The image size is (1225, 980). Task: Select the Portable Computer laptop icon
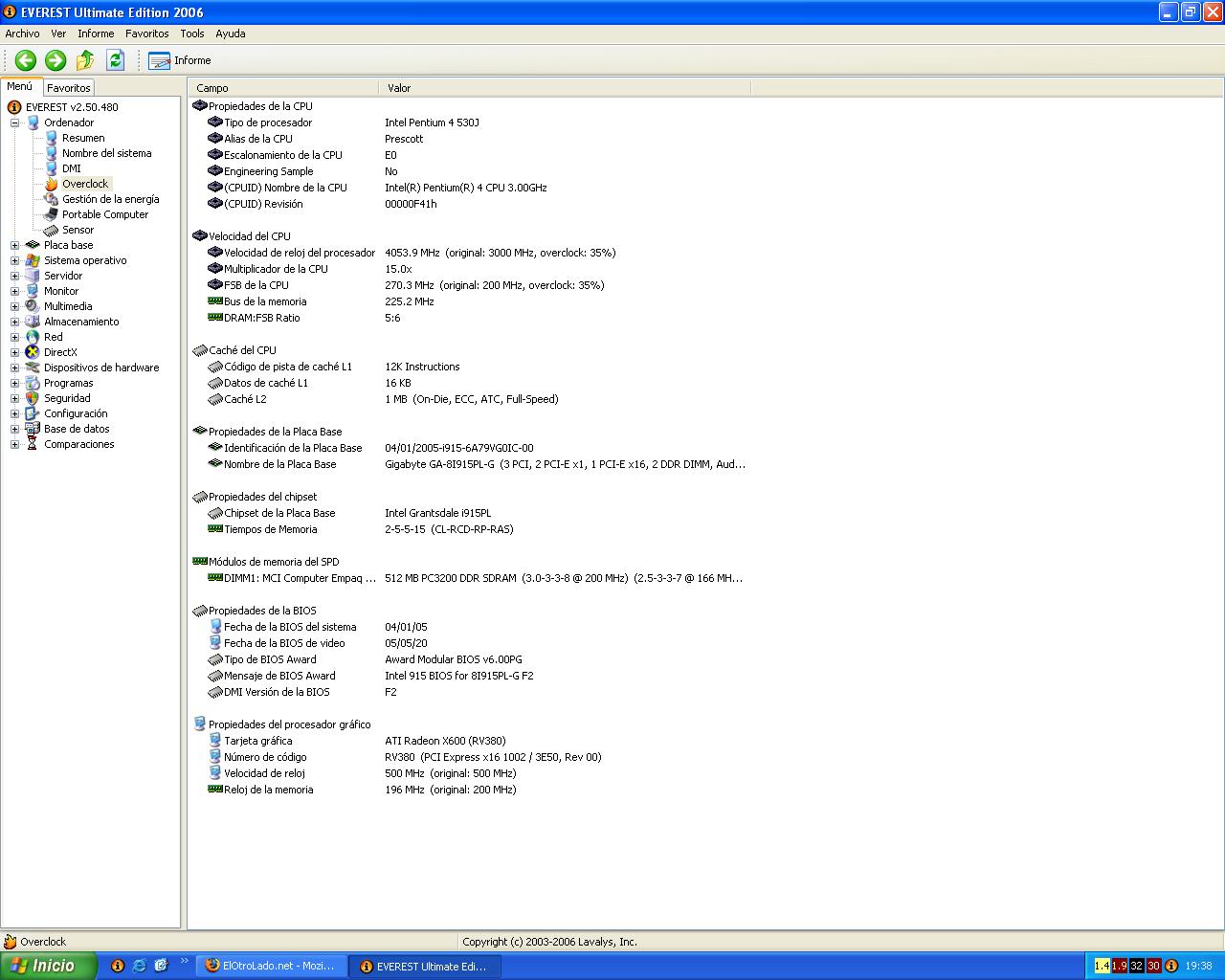pyautogui.click(x=52, y=214)
